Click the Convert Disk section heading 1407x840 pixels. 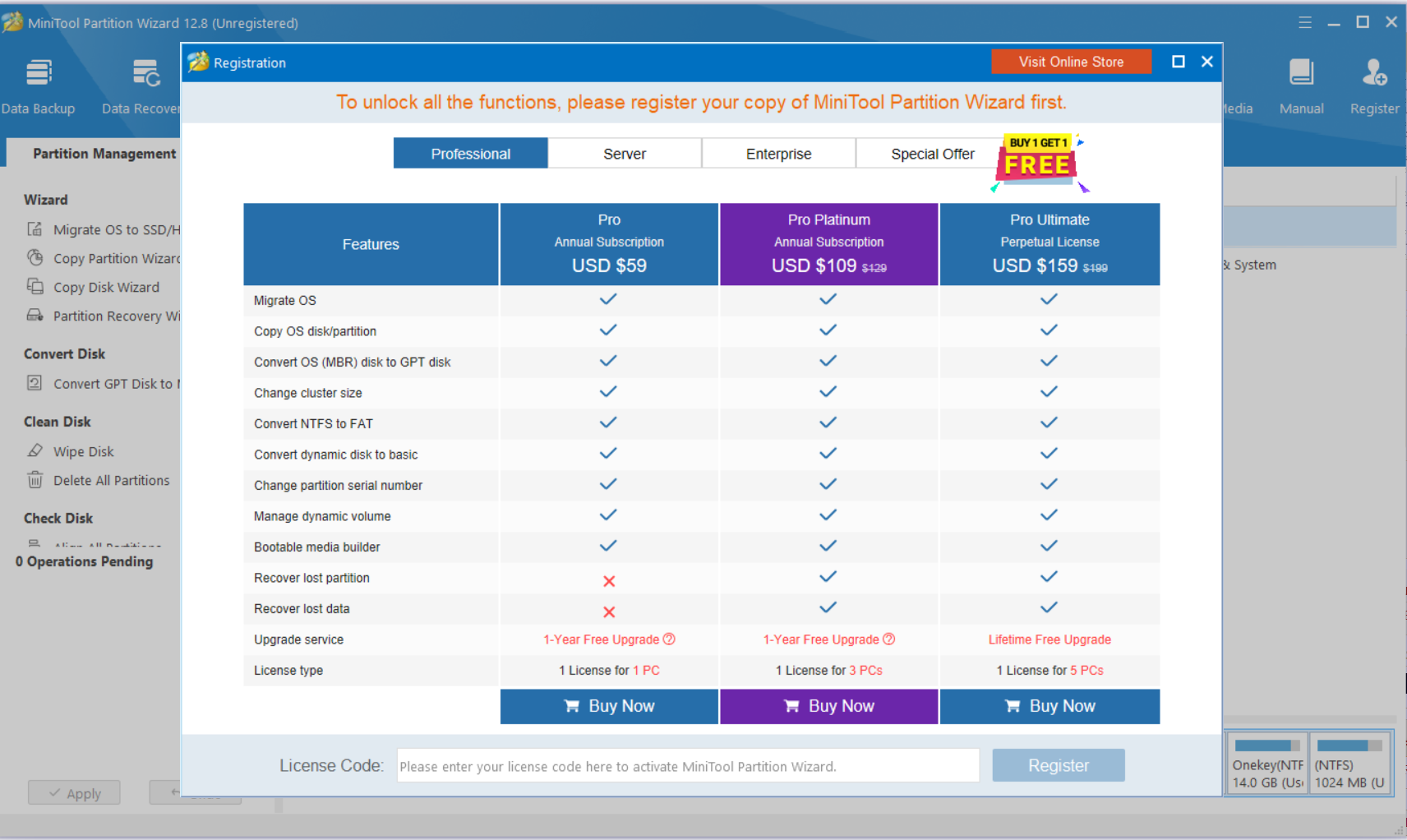[64, 354]
